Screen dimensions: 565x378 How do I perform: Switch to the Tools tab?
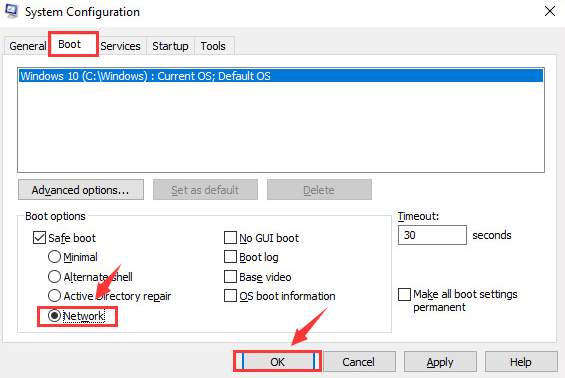[213, 46]
